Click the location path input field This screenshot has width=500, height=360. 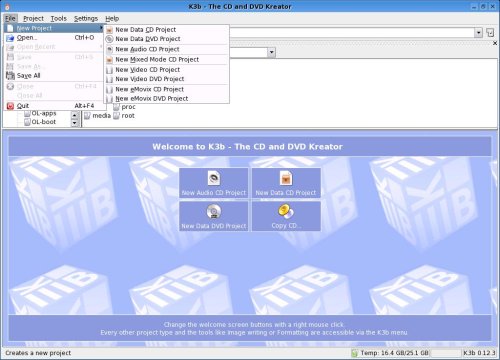(x=352, y=33)
